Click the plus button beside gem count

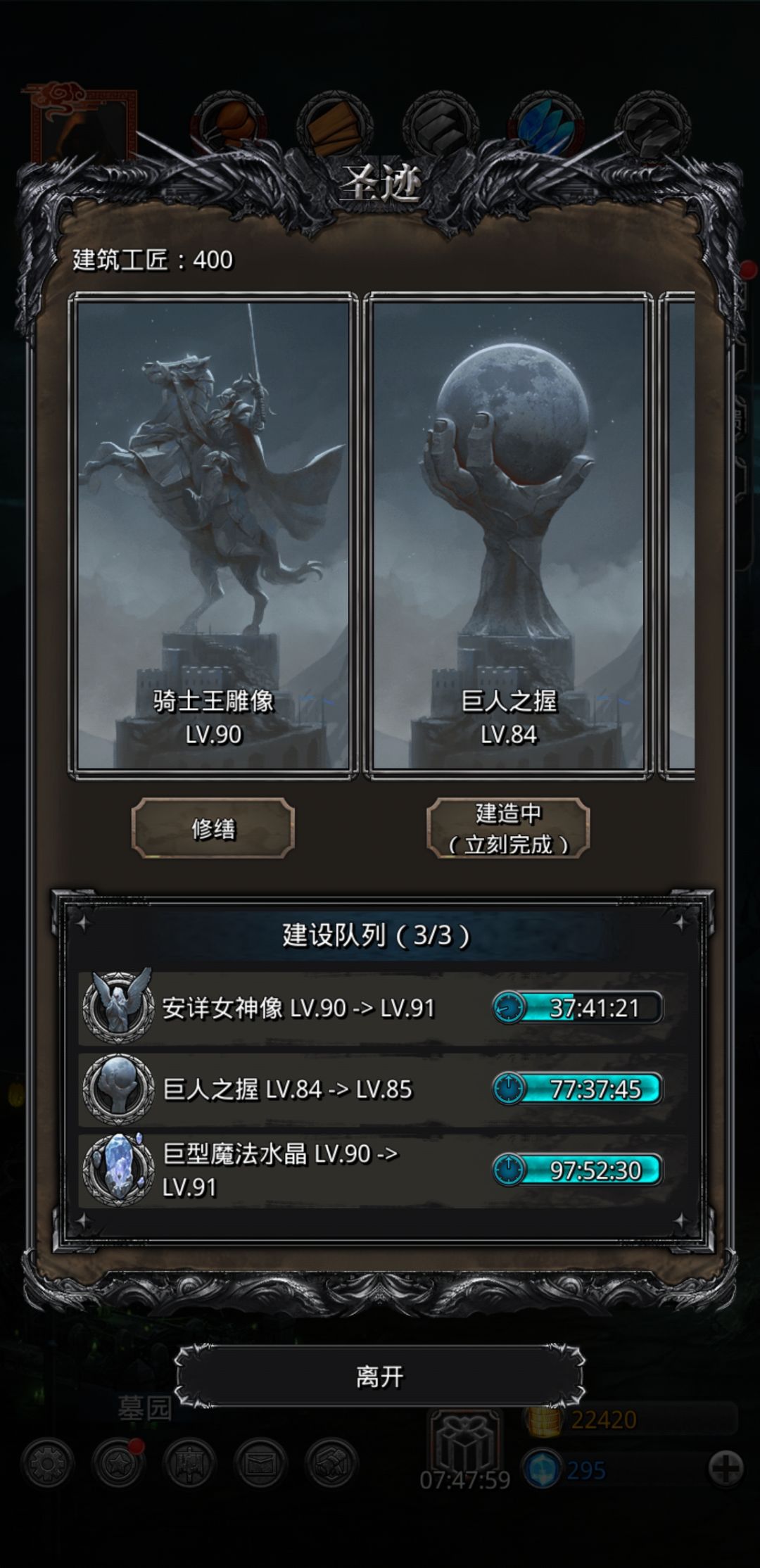click(x=726, y=1469)
